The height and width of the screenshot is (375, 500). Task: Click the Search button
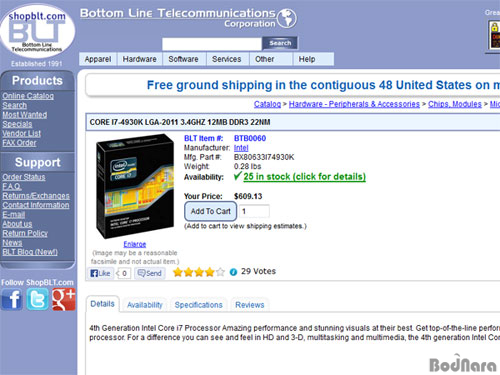(280, 43)
